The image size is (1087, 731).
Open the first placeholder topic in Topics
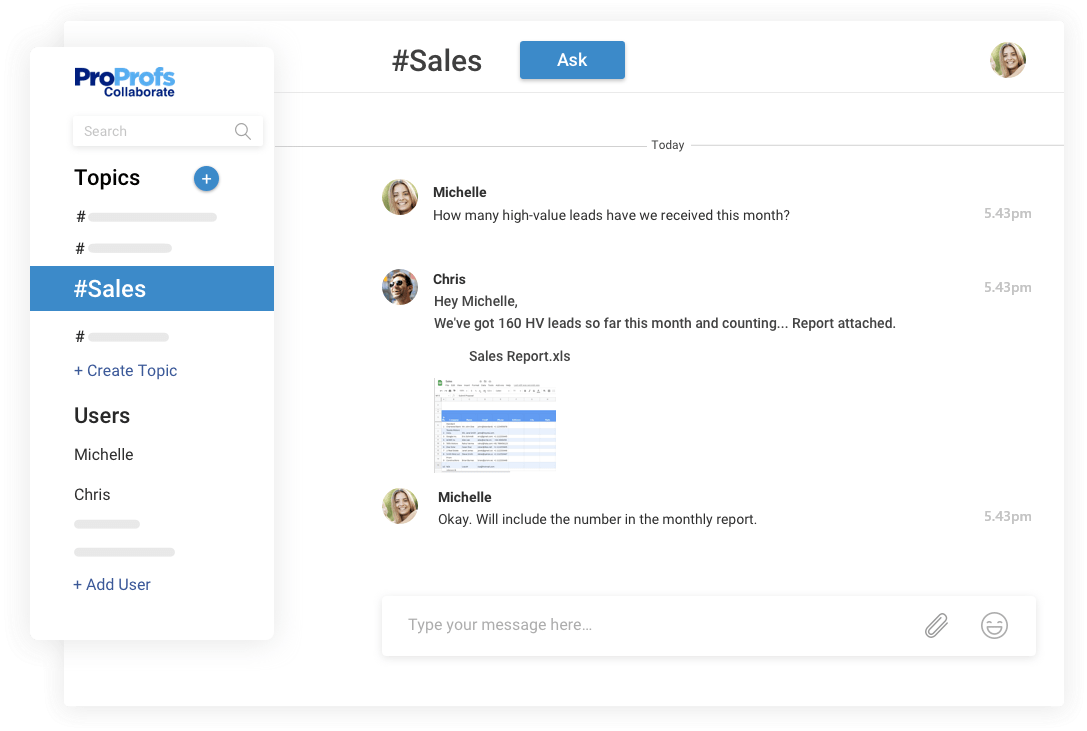tap(150, 217)
